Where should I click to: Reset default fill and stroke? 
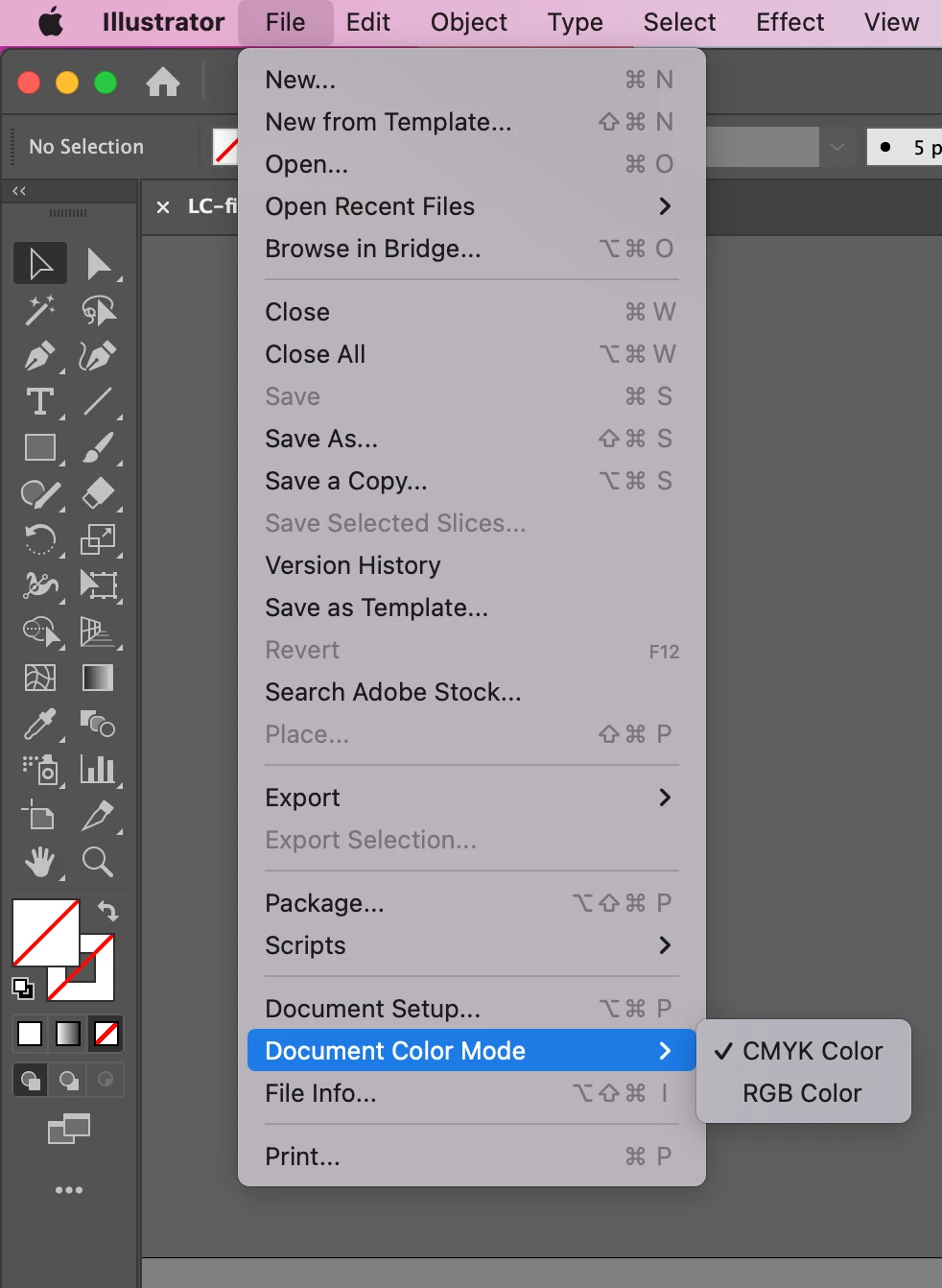click(x=22, y=988)
